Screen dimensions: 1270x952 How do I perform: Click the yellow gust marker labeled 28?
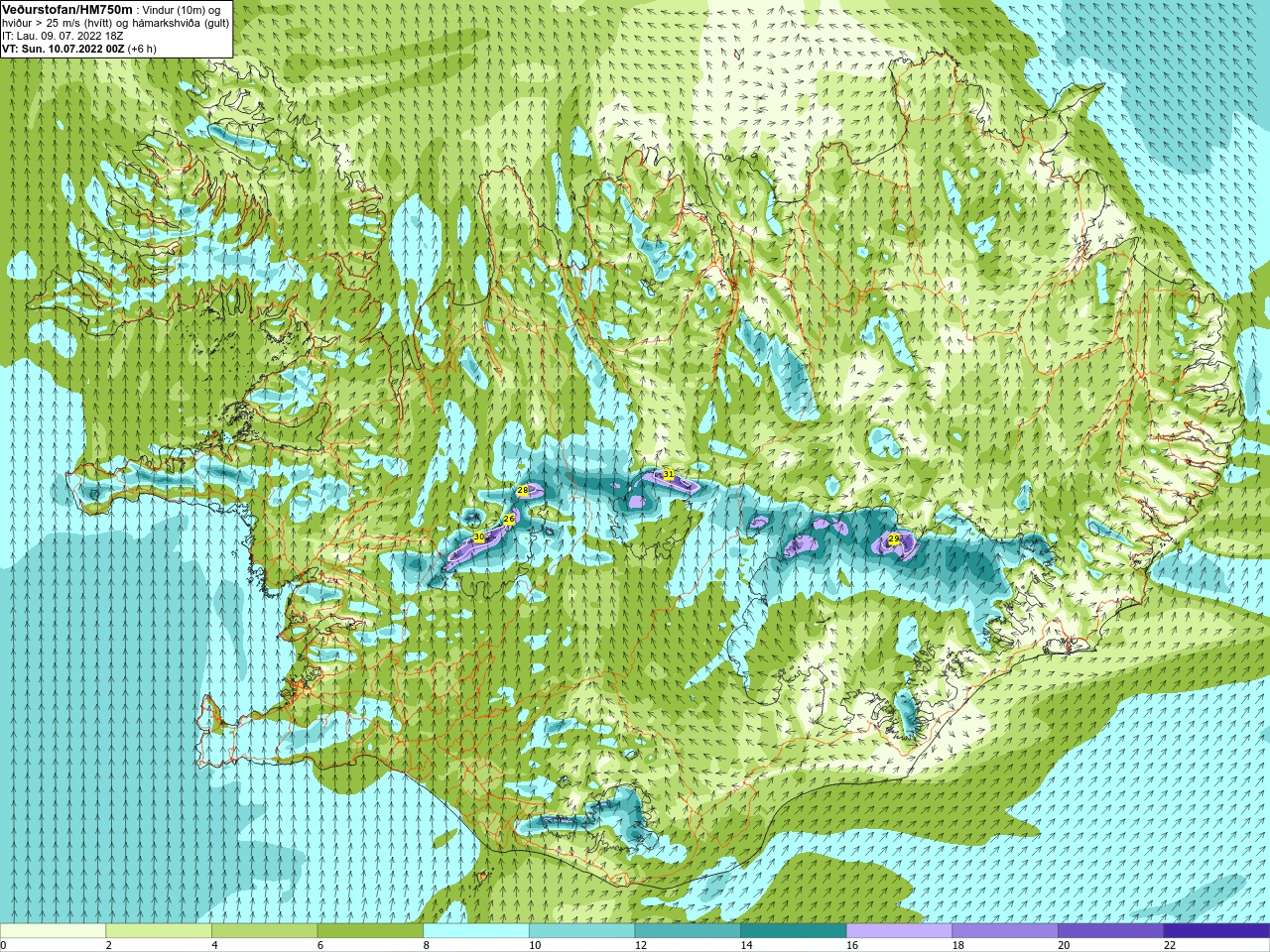[x=523, y=490]
